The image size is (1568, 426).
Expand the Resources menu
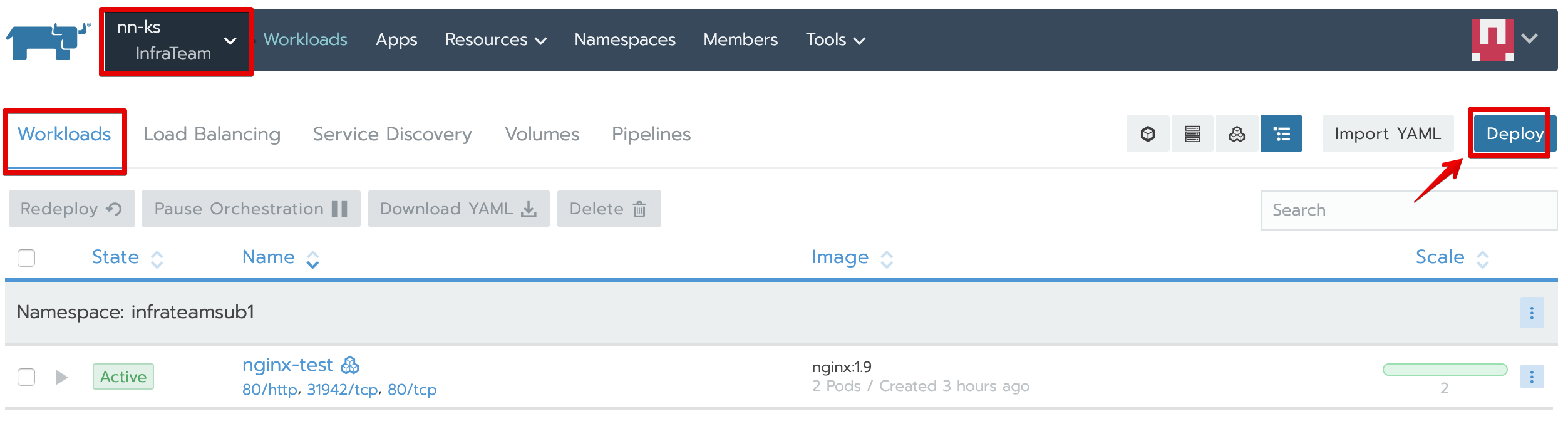point(495,39)
